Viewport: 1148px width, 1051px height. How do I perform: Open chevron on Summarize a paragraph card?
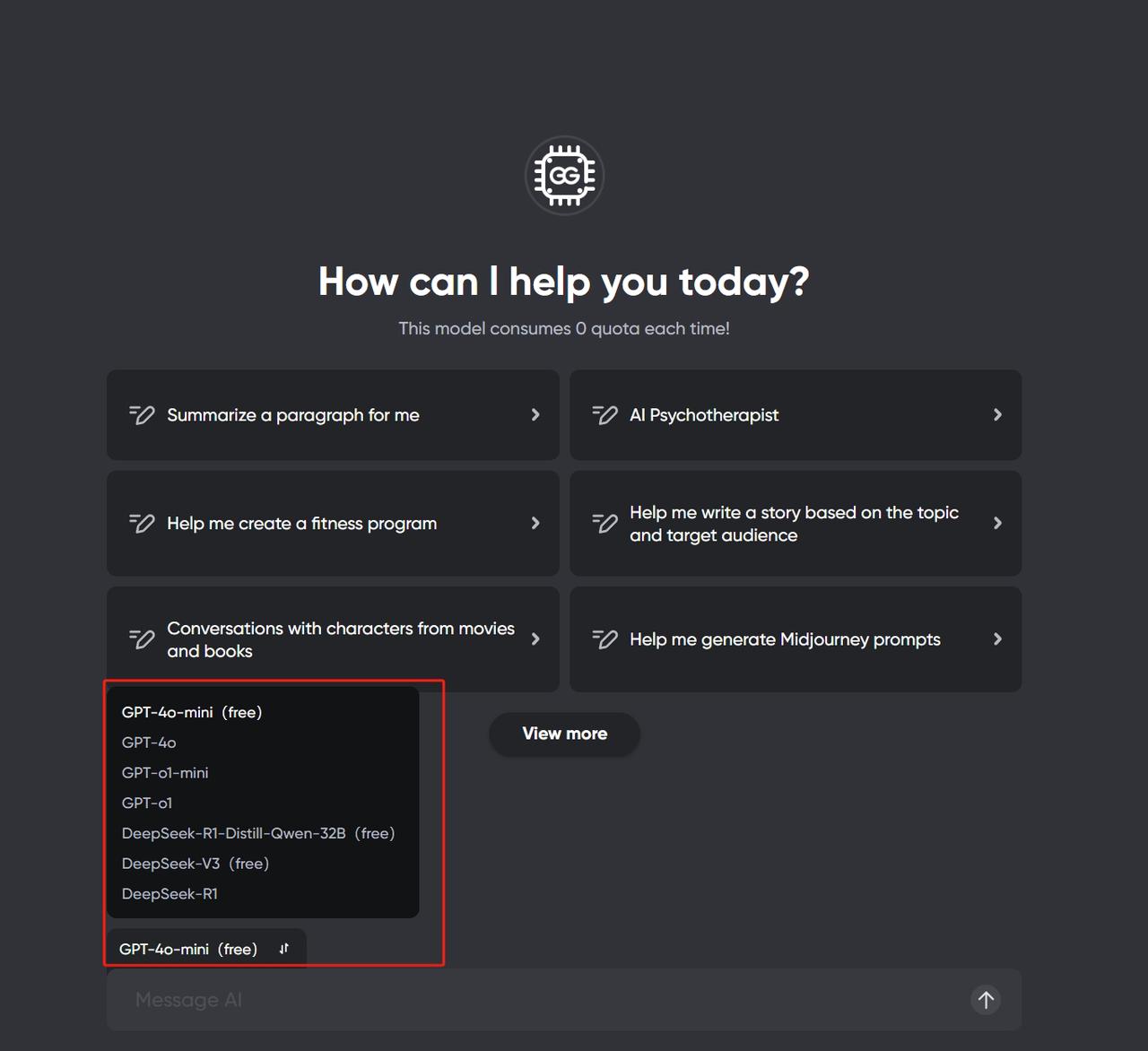click(x=535, y=415)
